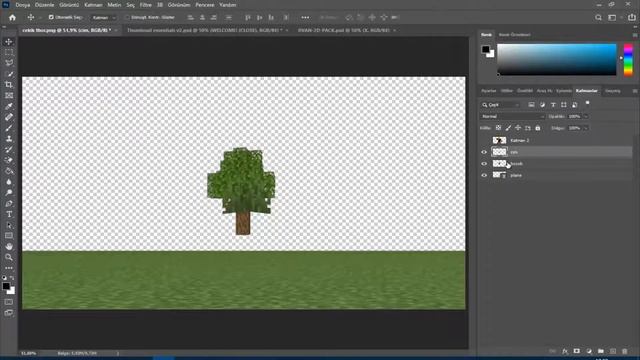Select the Pen tool

click(x=9, y=204)
